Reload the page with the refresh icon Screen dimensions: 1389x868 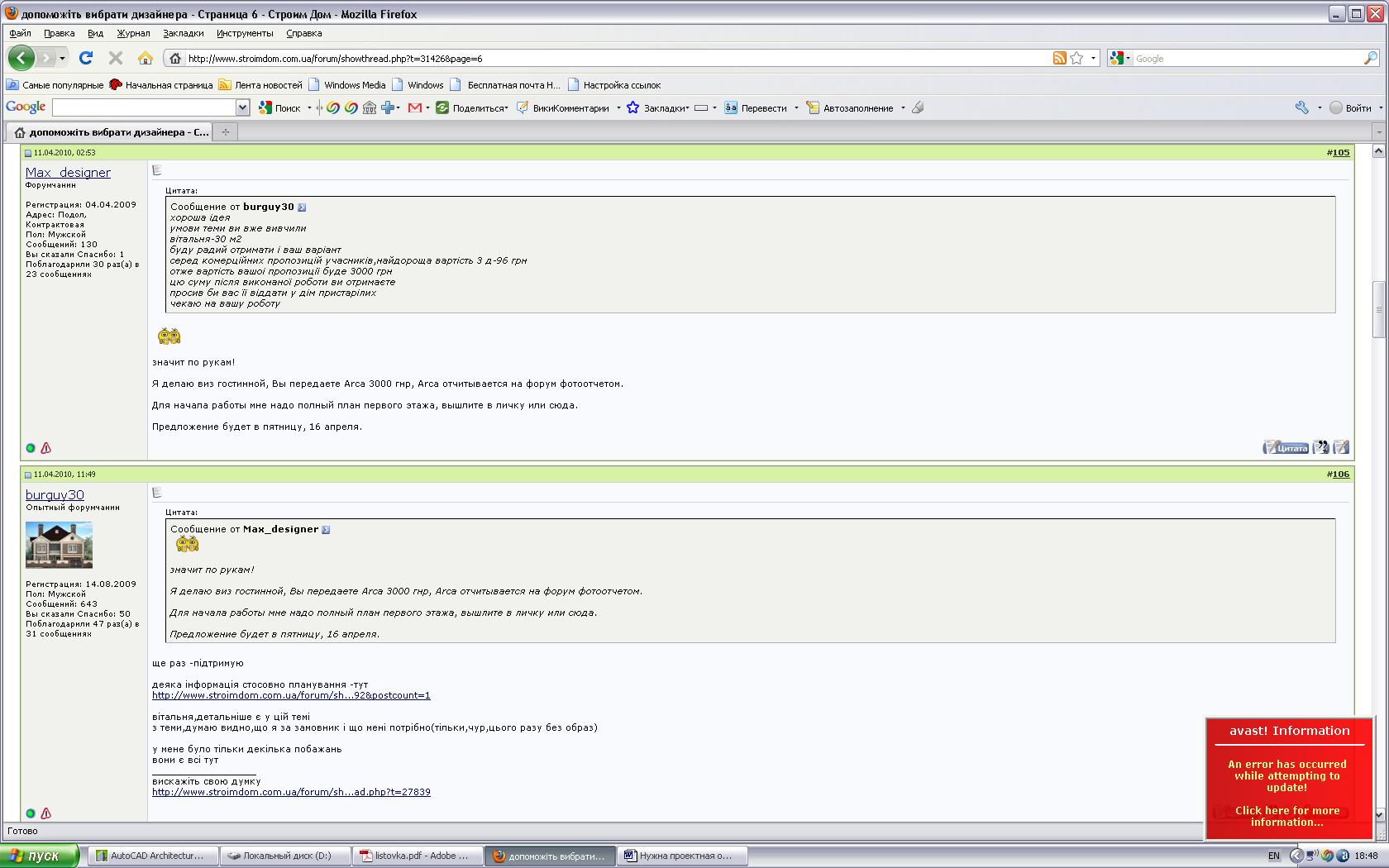[x=86, y=58]
